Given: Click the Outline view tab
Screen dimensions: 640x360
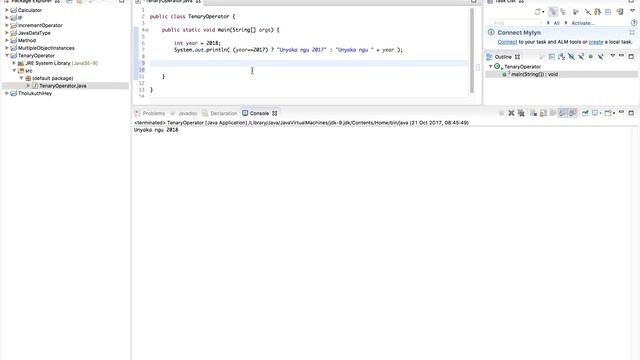Looking at the screenshot, I should (503, 57).
